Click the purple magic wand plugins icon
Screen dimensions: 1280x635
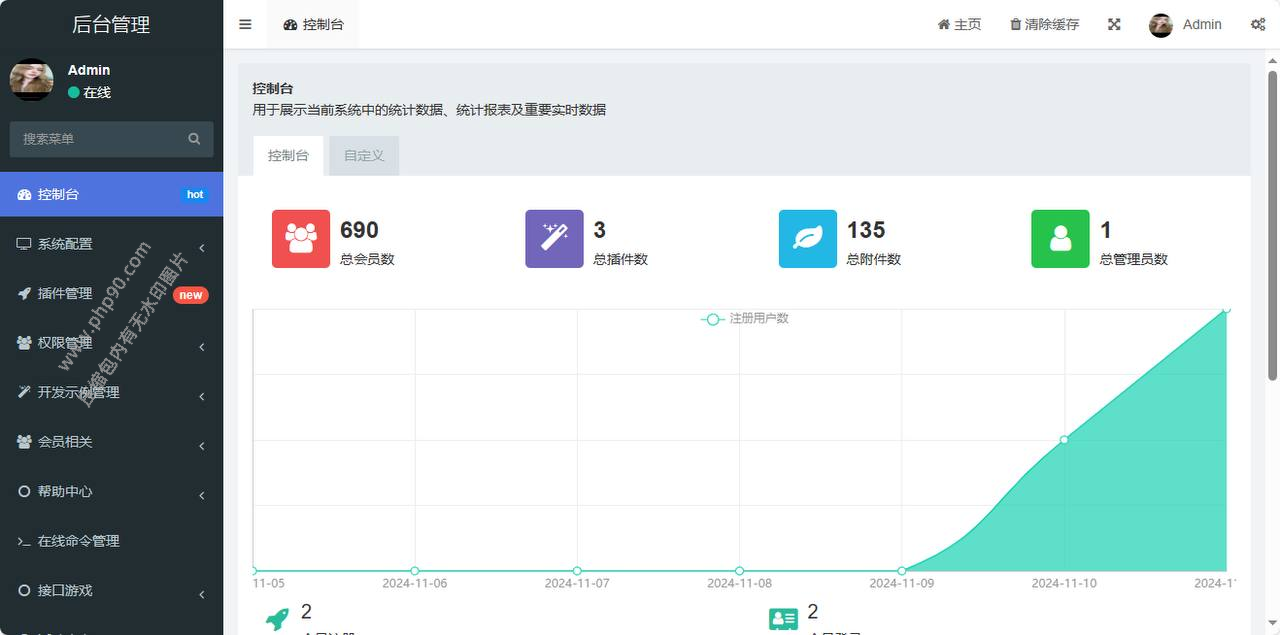pyautogui.click(x=554, y=239)
